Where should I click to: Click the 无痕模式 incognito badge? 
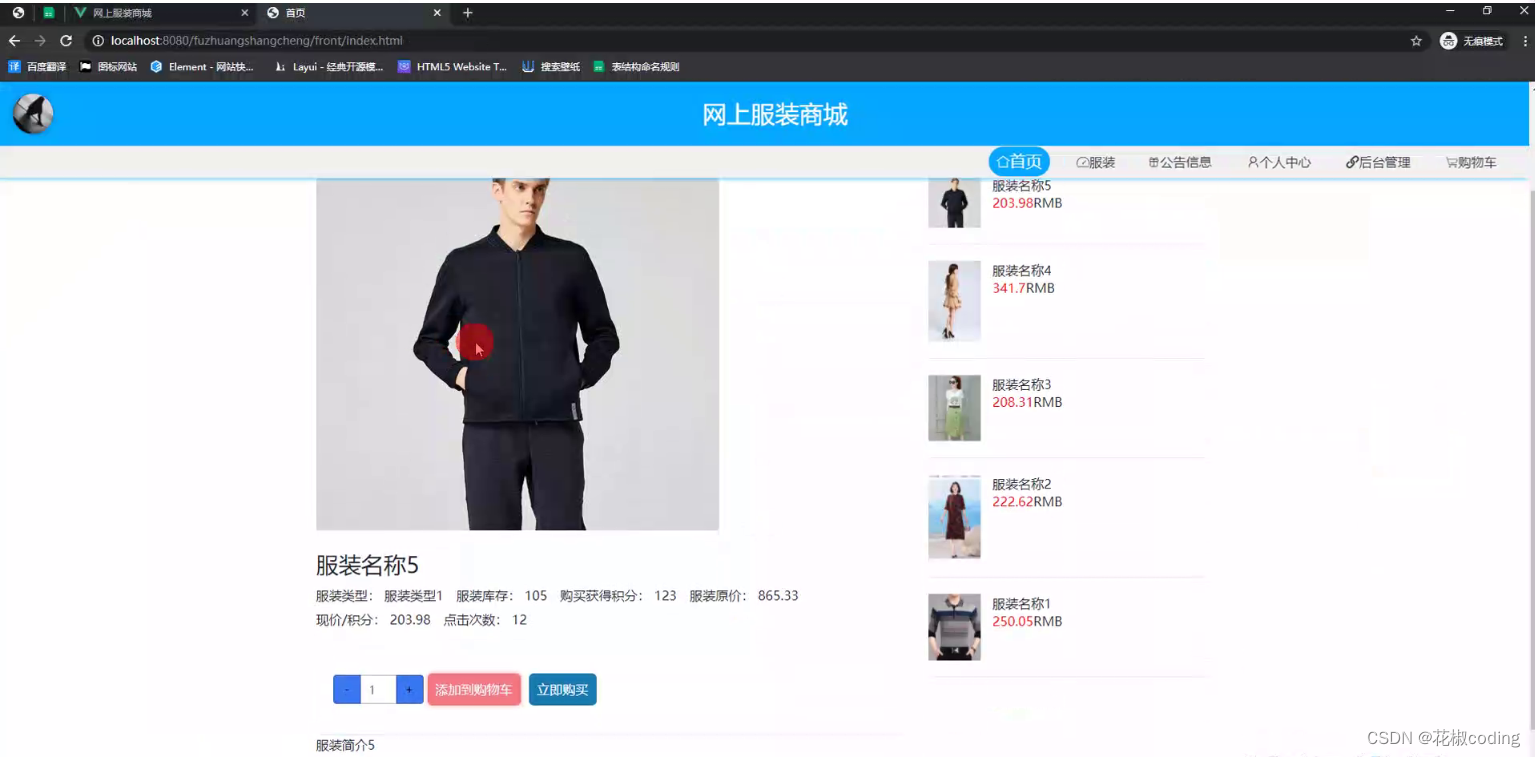tap(1472, 41)
